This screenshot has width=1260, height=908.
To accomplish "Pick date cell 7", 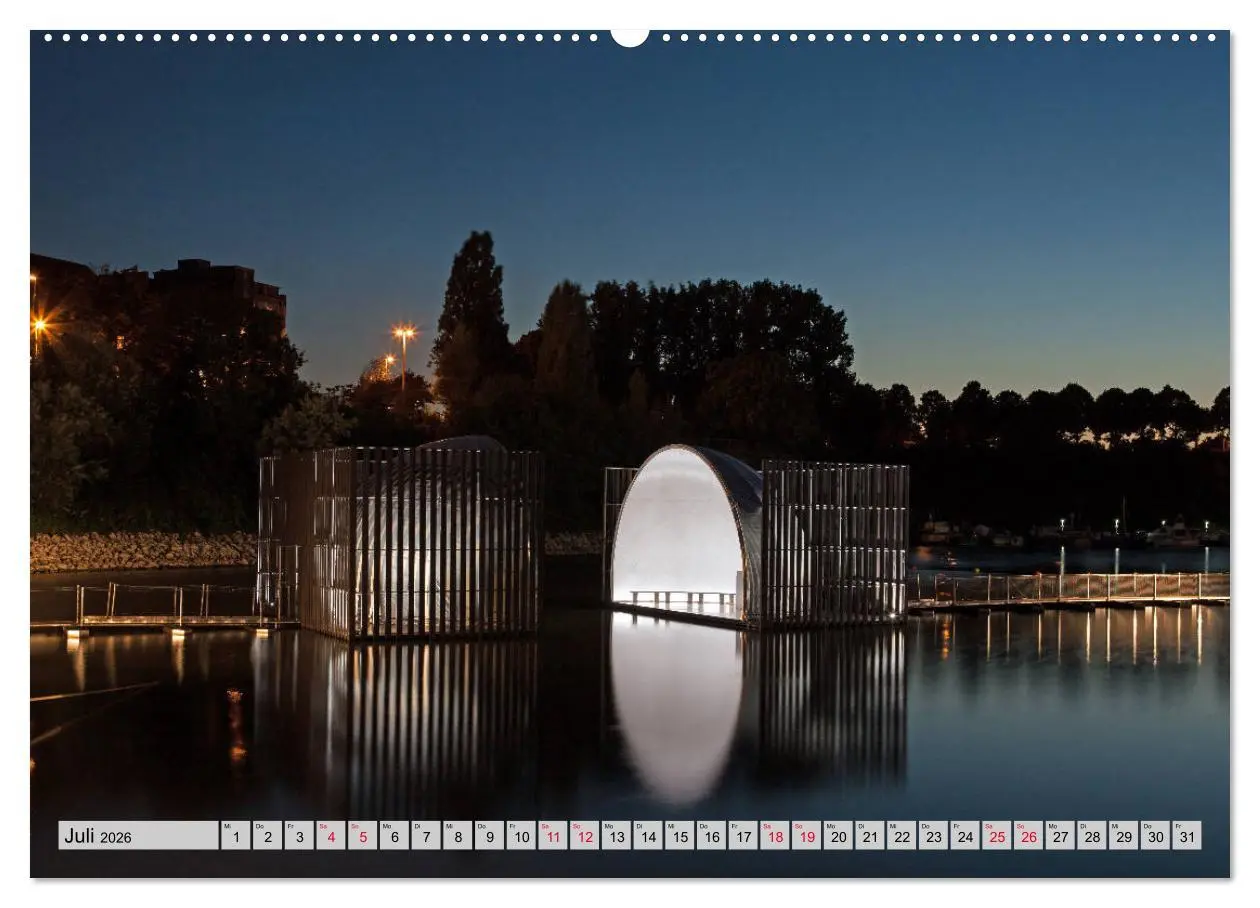I will pyautogui.click(x=426, y=836).
